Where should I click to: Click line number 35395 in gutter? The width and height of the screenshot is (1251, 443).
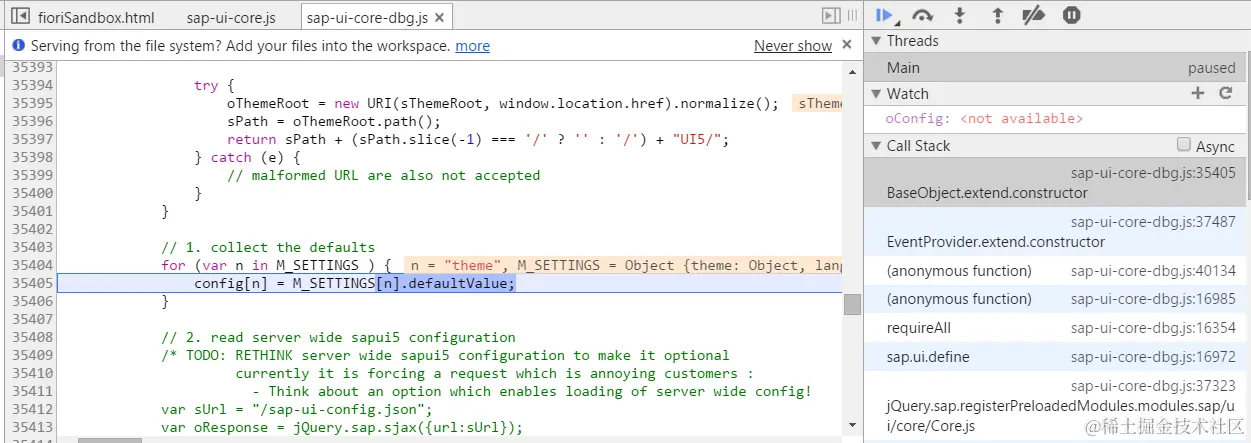pyautogui.click(x=32, y=103)
